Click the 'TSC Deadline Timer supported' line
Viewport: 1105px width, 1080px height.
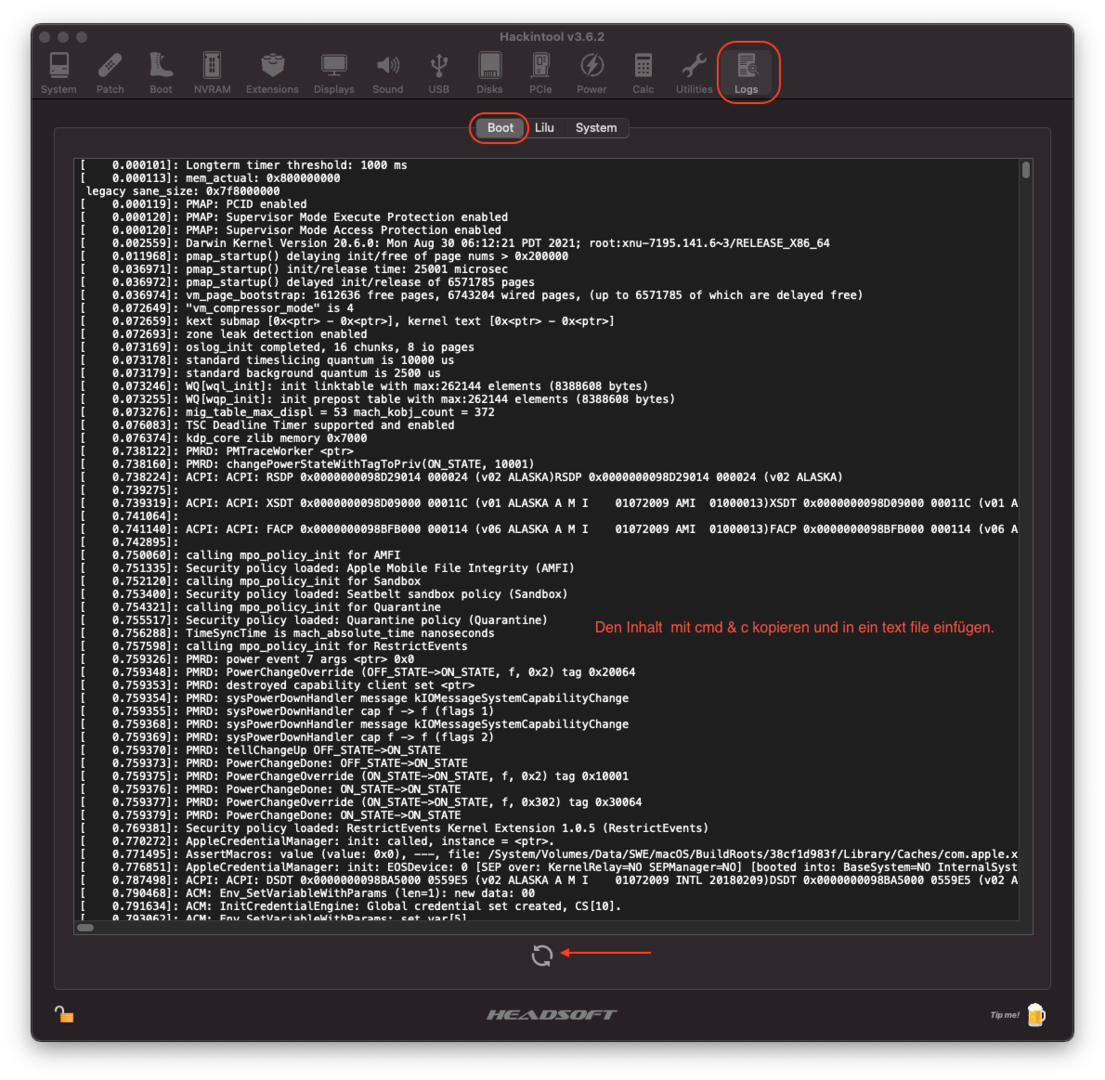268,426
